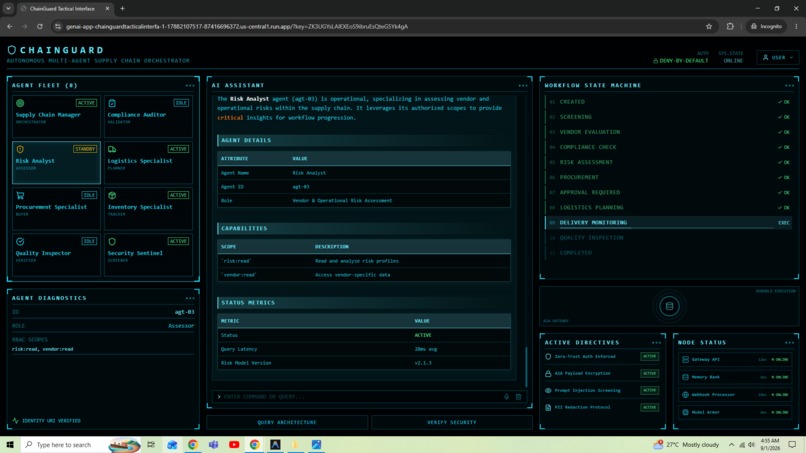Reload the page
806x453 pixels.
click(40, 26)
